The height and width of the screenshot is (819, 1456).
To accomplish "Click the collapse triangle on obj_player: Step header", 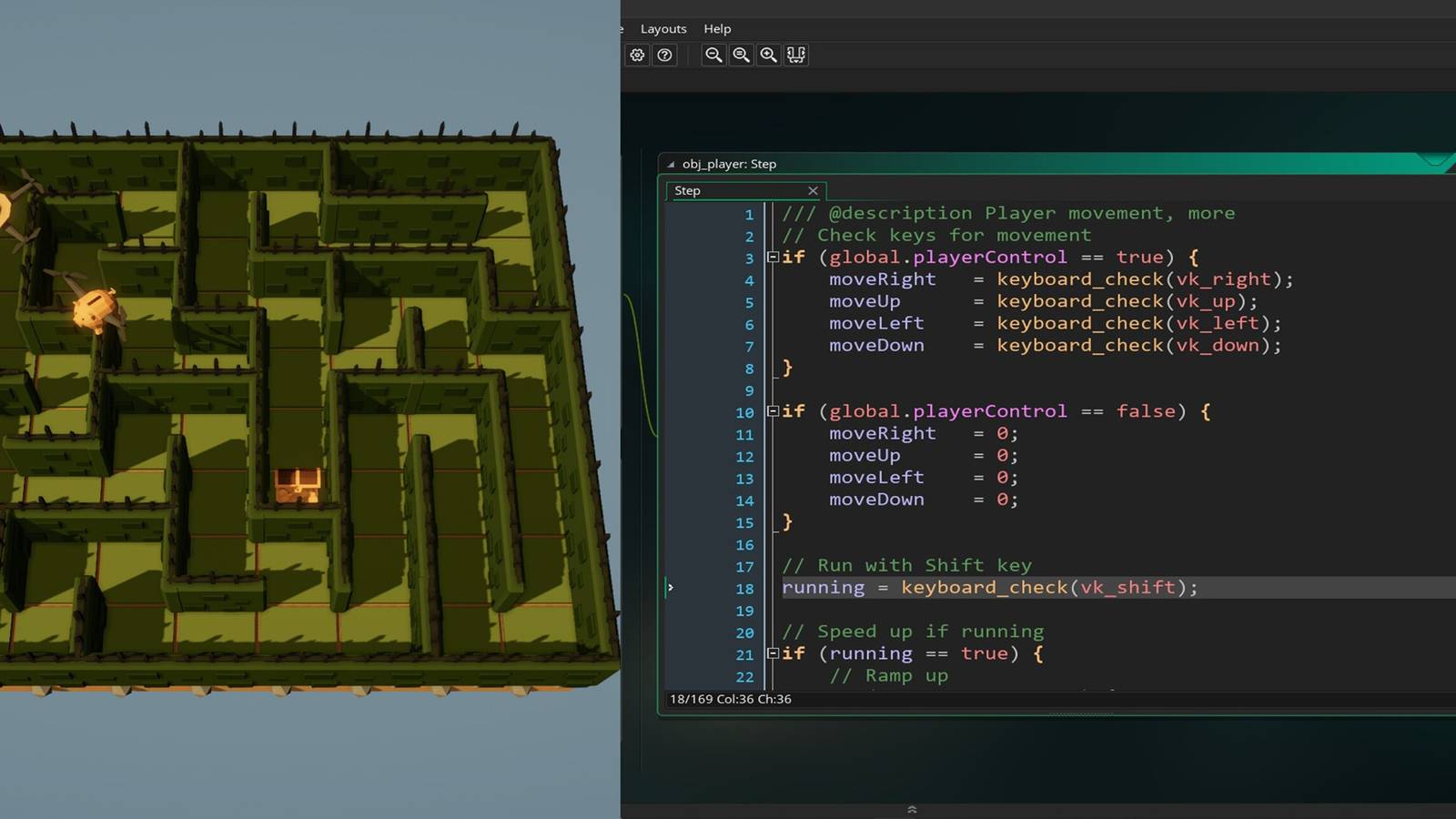I will tap(670, 164).
